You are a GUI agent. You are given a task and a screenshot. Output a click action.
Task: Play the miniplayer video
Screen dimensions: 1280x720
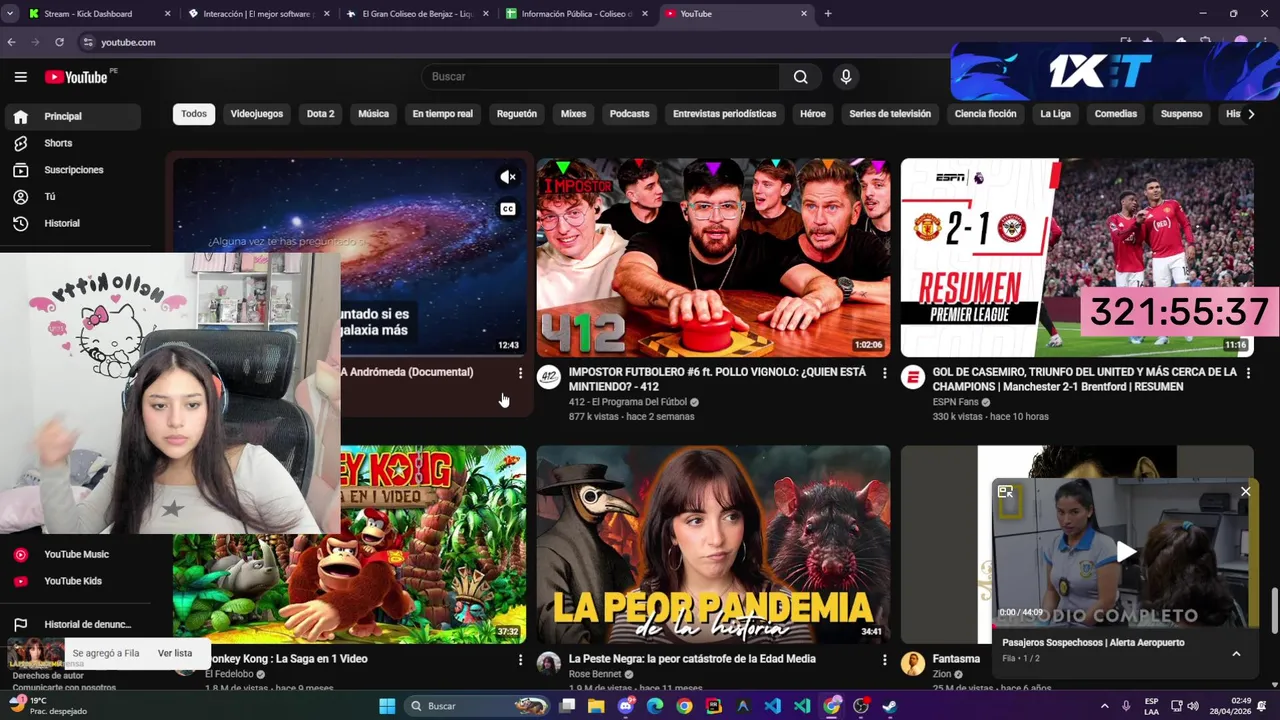(1126, 551)
